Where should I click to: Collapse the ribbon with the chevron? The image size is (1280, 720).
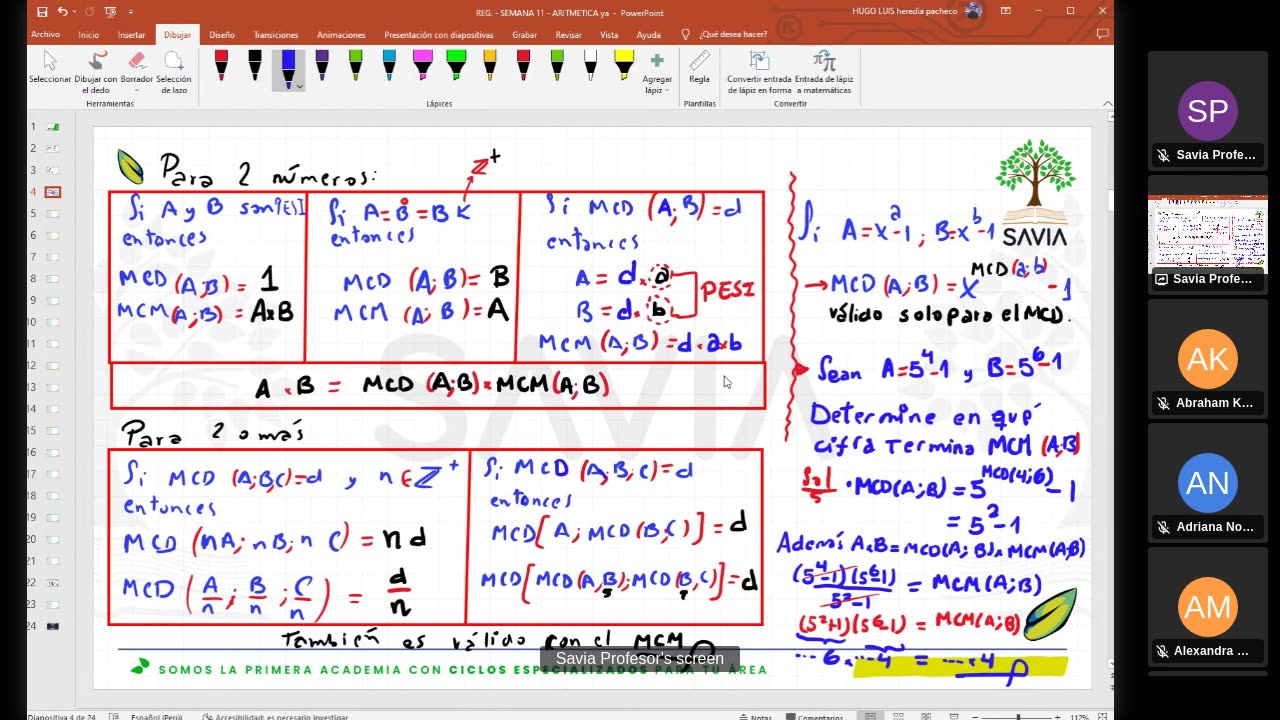(x=1107, y=103)
